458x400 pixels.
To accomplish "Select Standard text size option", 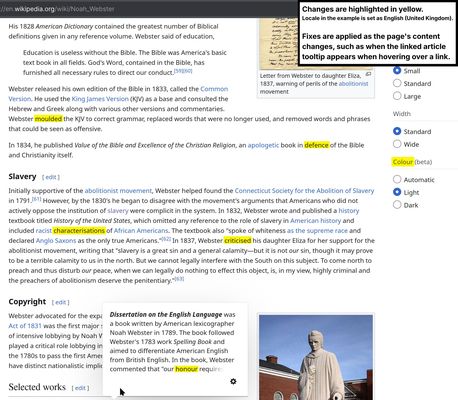I will point(397,83).
